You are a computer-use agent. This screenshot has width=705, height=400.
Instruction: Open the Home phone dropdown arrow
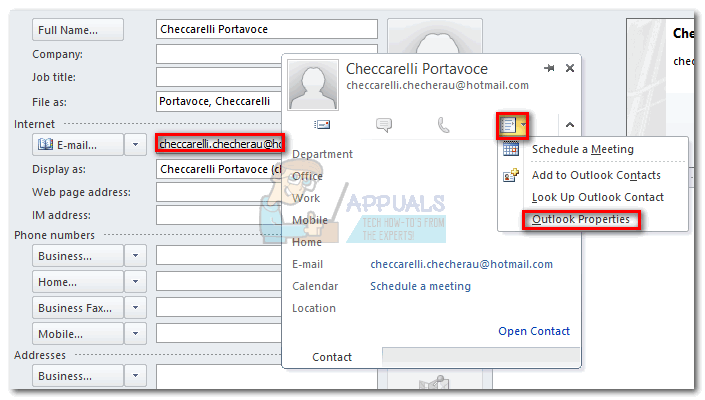[x=135, y=282]
